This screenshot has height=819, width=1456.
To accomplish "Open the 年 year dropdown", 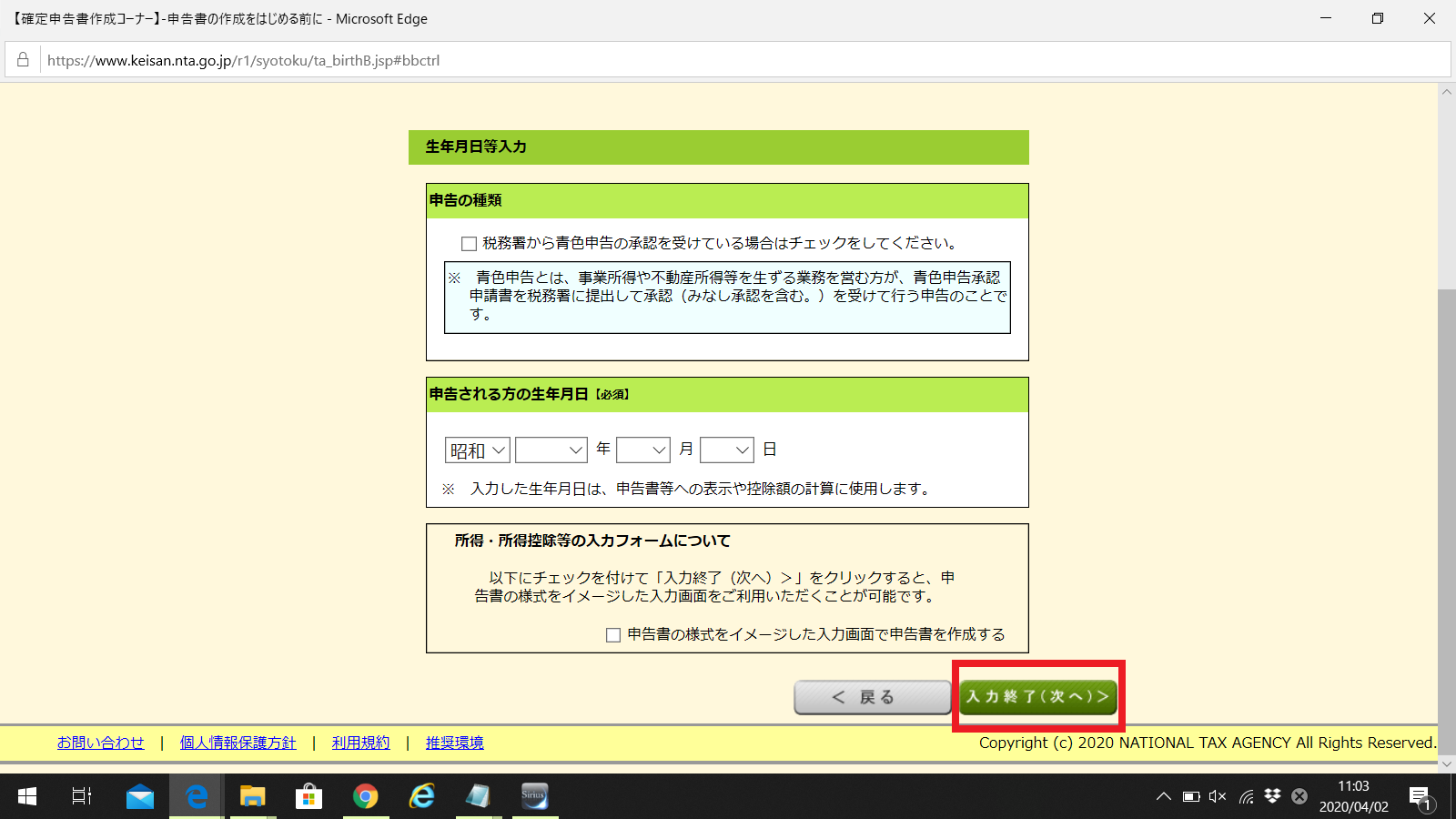I will [x=551, y=449].
